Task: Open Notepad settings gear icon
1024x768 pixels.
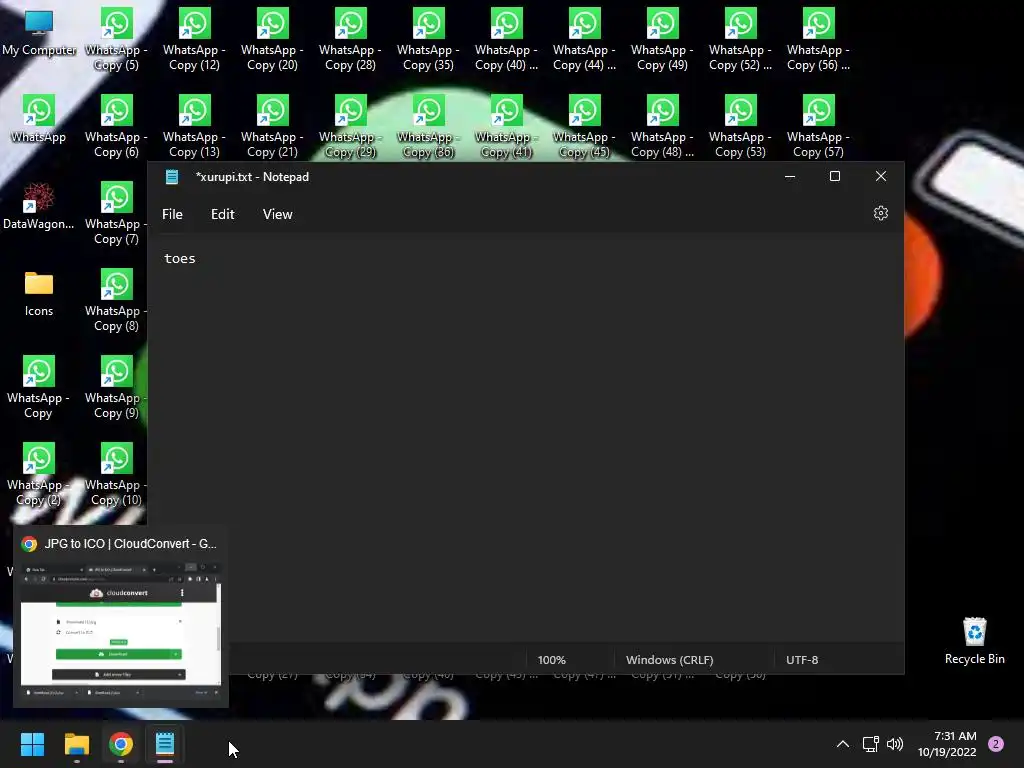Action: coord(880,214)
